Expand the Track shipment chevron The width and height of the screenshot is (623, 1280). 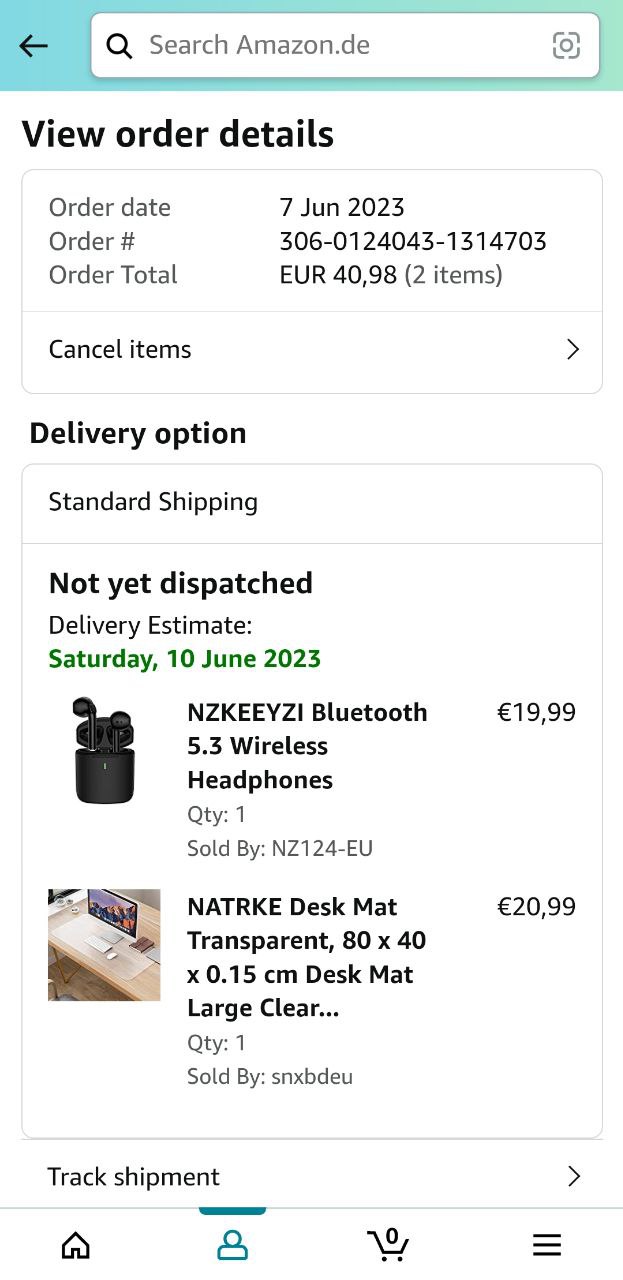coord(573,1176)
